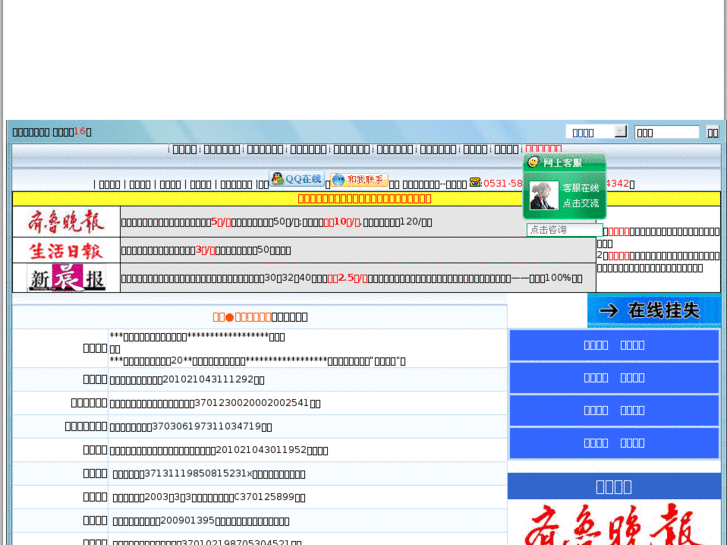Click the 生活日报 logo in price table
This screenshot has height=545, width=727.
[x=66, y=250]
